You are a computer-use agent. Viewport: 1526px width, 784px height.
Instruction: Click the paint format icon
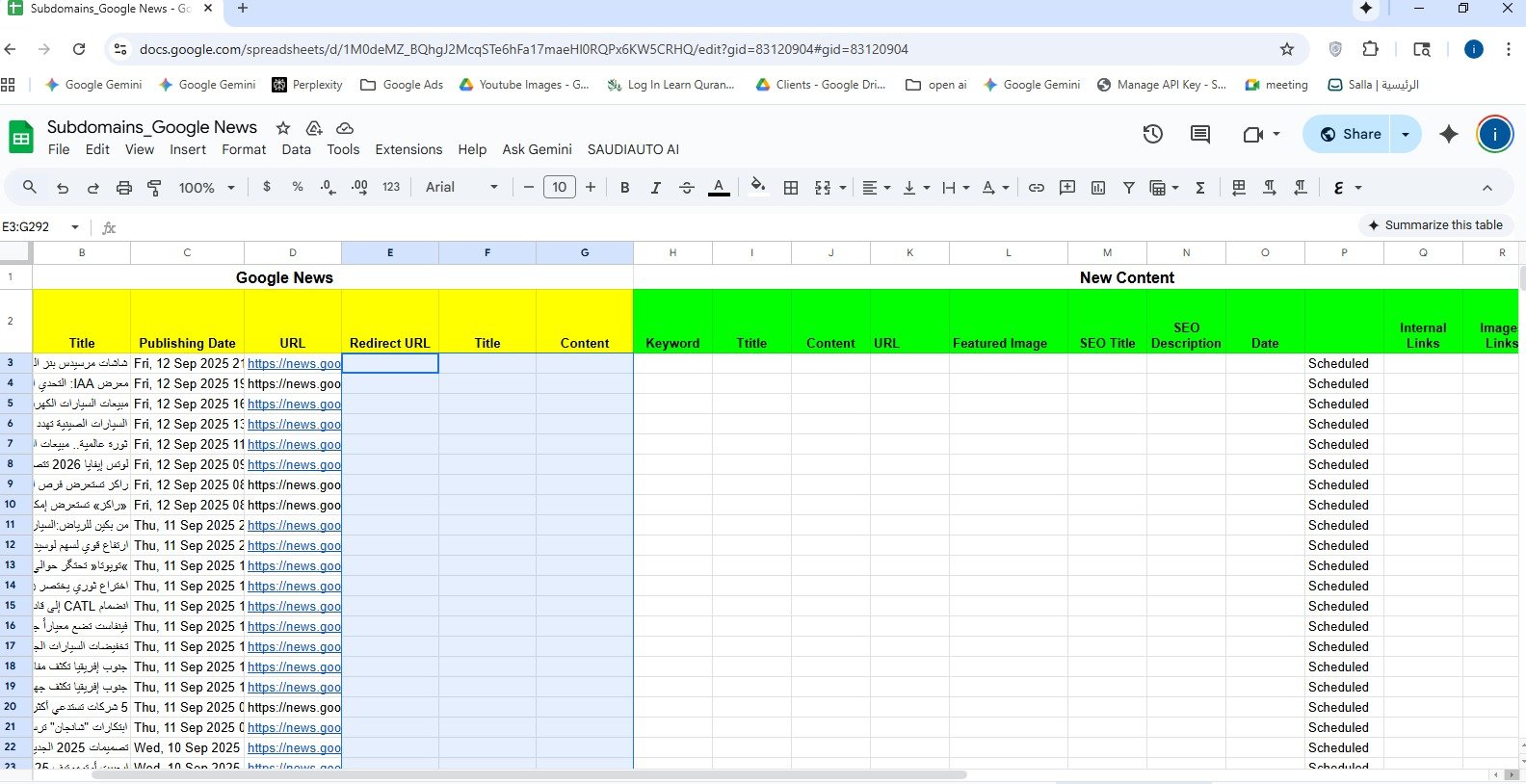click(154, 188)
